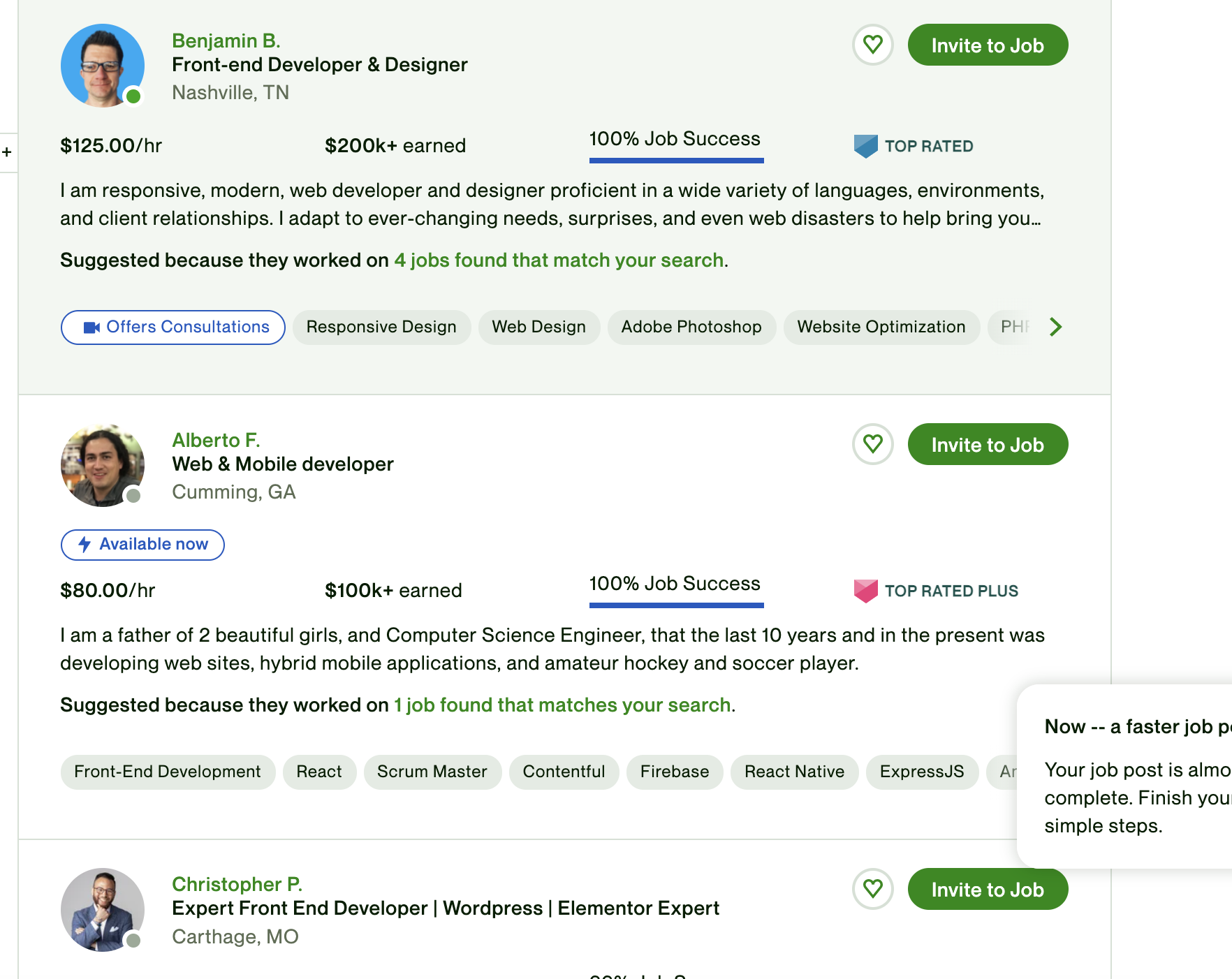
Task: Click the Nashville, TN location text
Action: point(230,92)
